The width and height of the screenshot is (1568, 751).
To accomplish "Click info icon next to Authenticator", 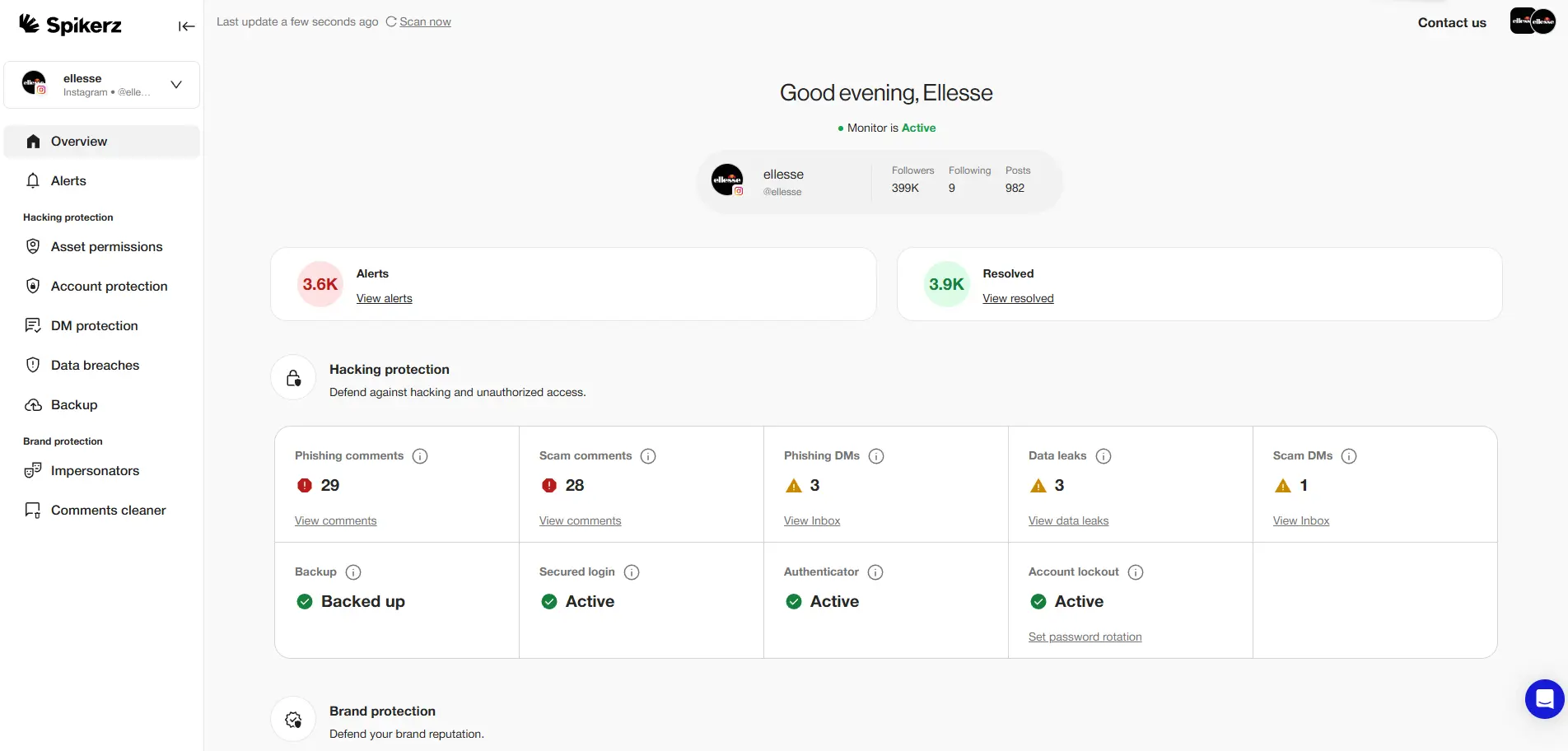I will tap(875, 572).
